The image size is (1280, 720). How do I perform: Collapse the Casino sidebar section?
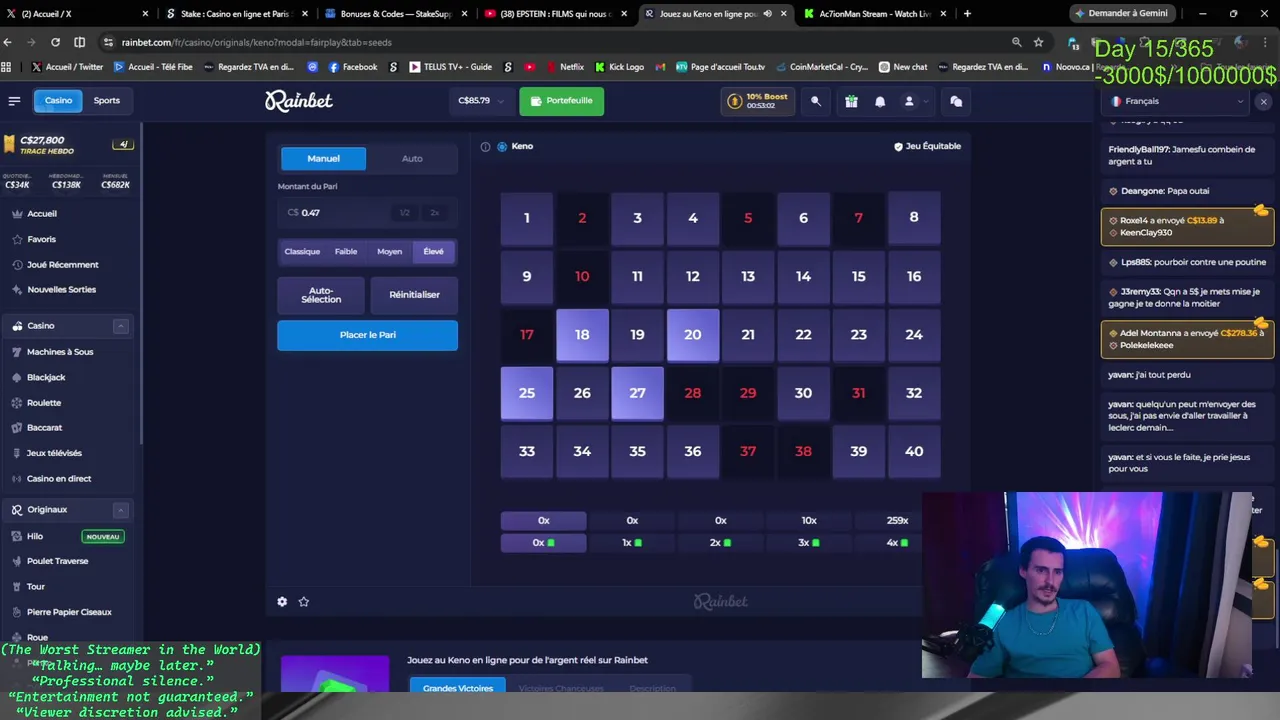pos(120,326)
